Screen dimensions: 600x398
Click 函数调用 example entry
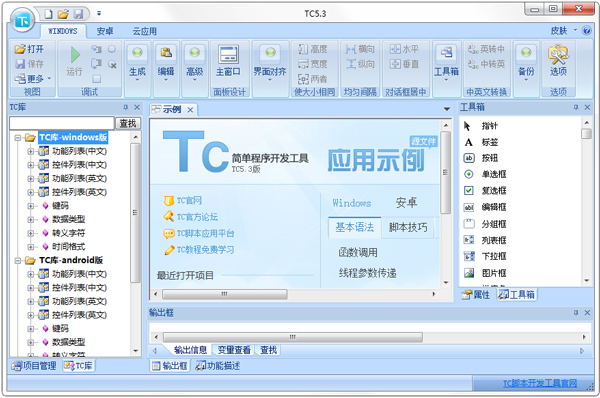358,252
